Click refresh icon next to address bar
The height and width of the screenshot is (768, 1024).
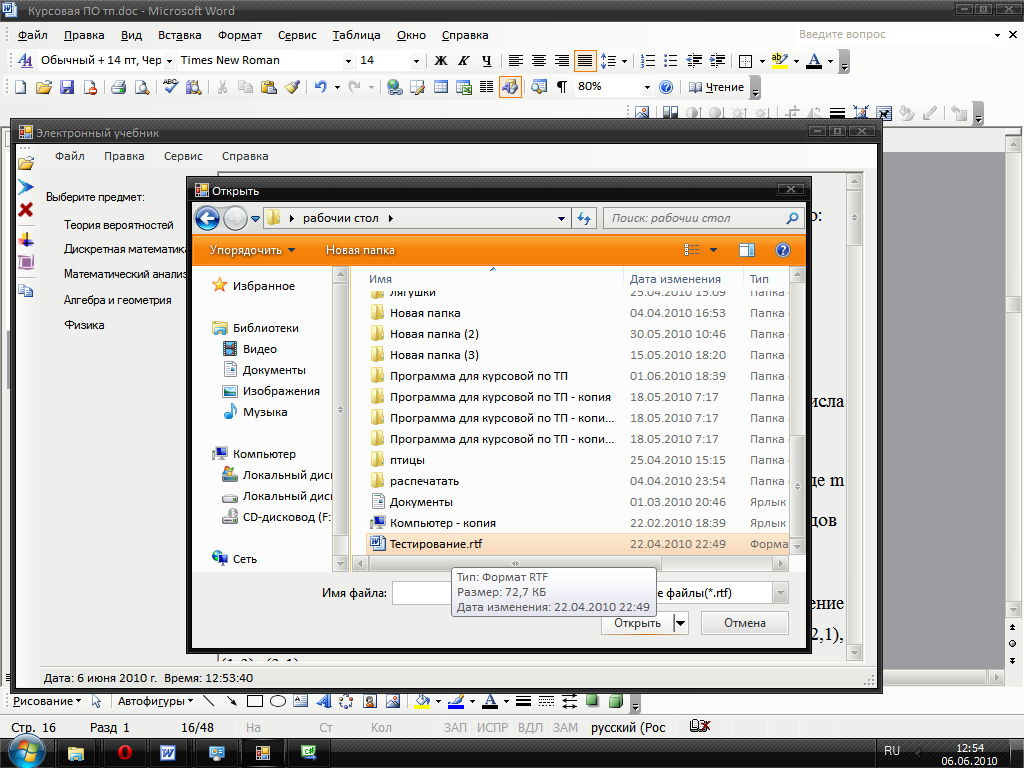[584, 218]
